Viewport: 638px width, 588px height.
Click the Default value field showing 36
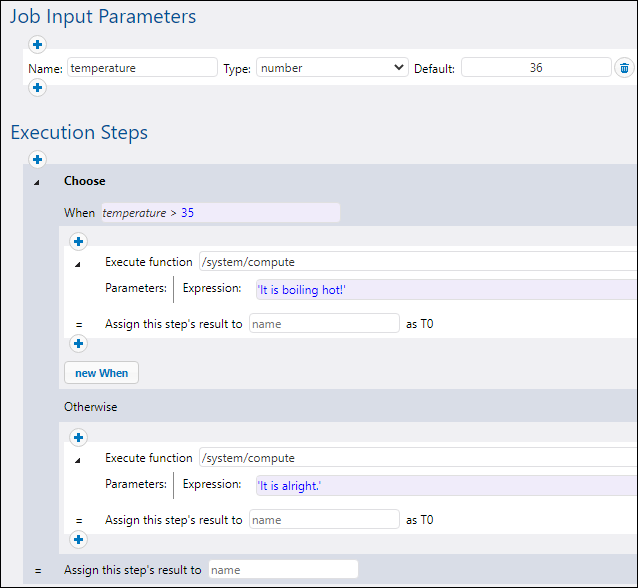[535, 68]
